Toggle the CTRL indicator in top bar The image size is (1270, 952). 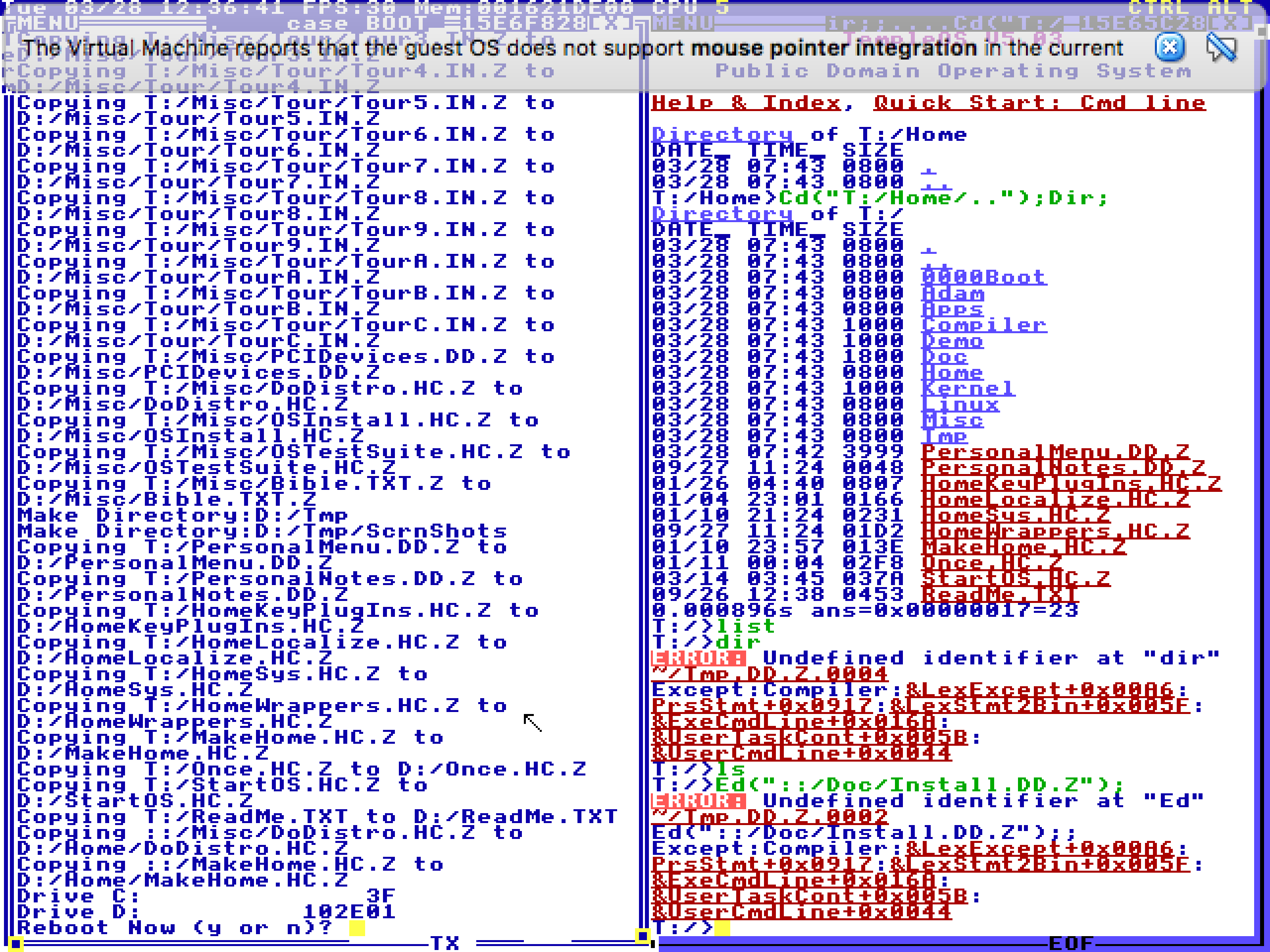1159,7
